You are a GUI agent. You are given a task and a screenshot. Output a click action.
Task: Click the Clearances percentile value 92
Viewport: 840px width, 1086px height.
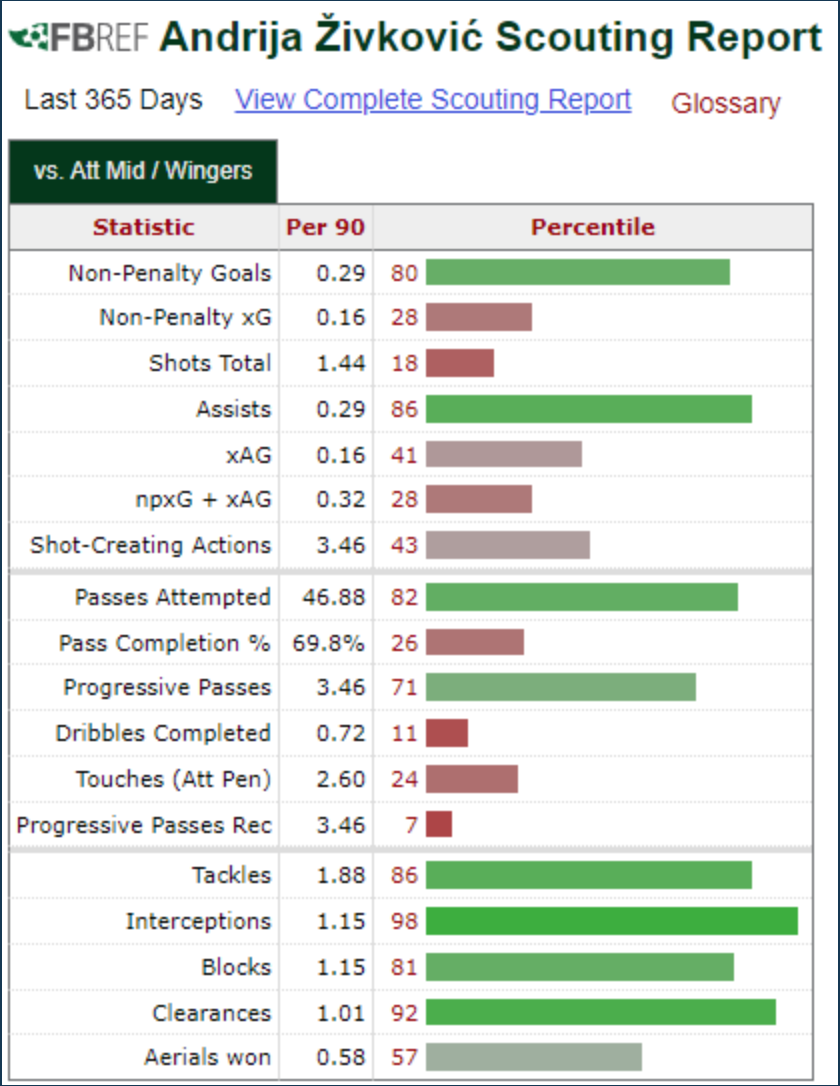click(404, 1013)
